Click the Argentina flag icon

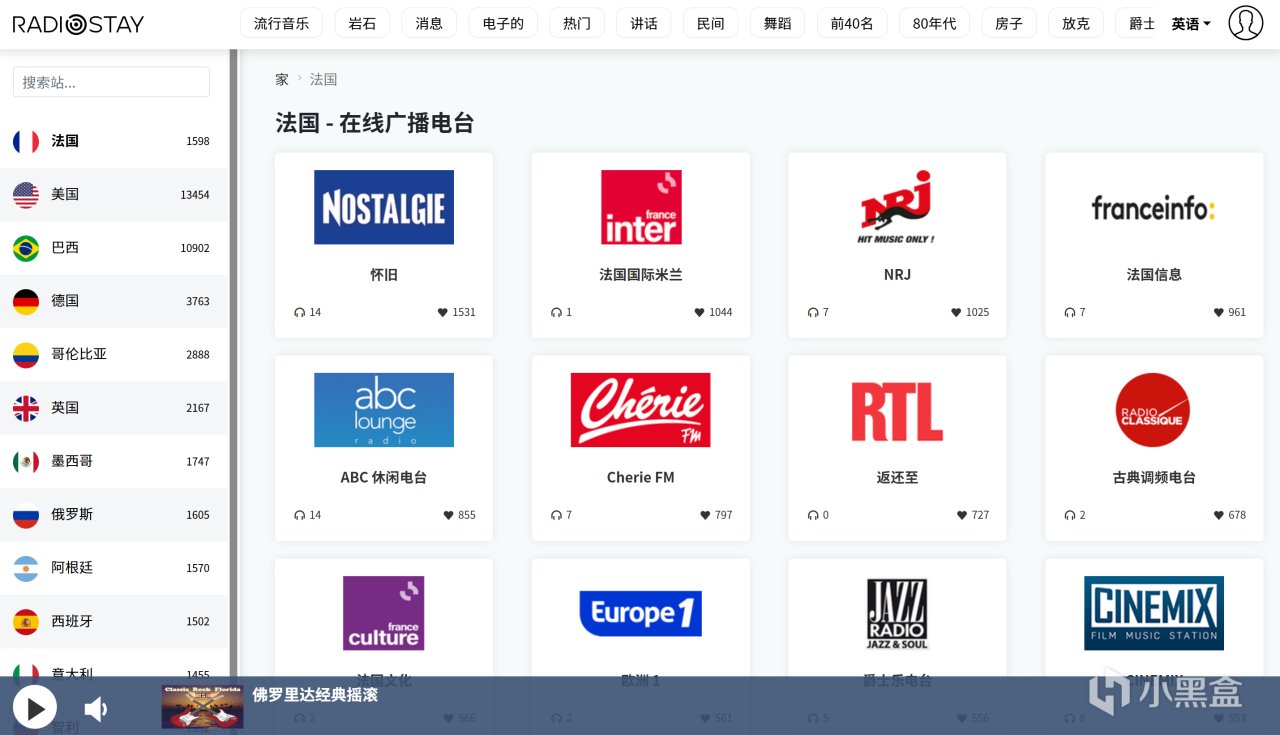click(26, 568)
